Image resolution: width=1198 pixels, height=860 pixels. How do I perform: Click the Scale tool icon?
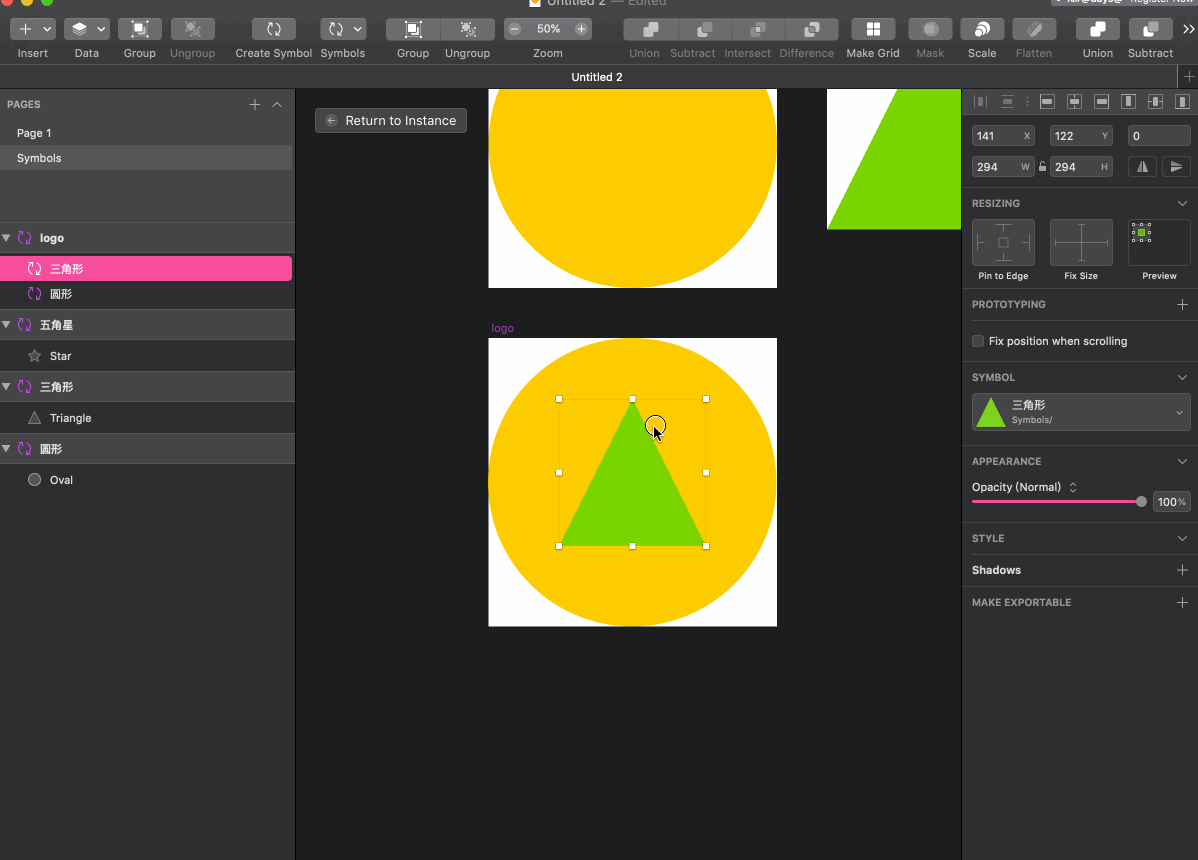982,30
